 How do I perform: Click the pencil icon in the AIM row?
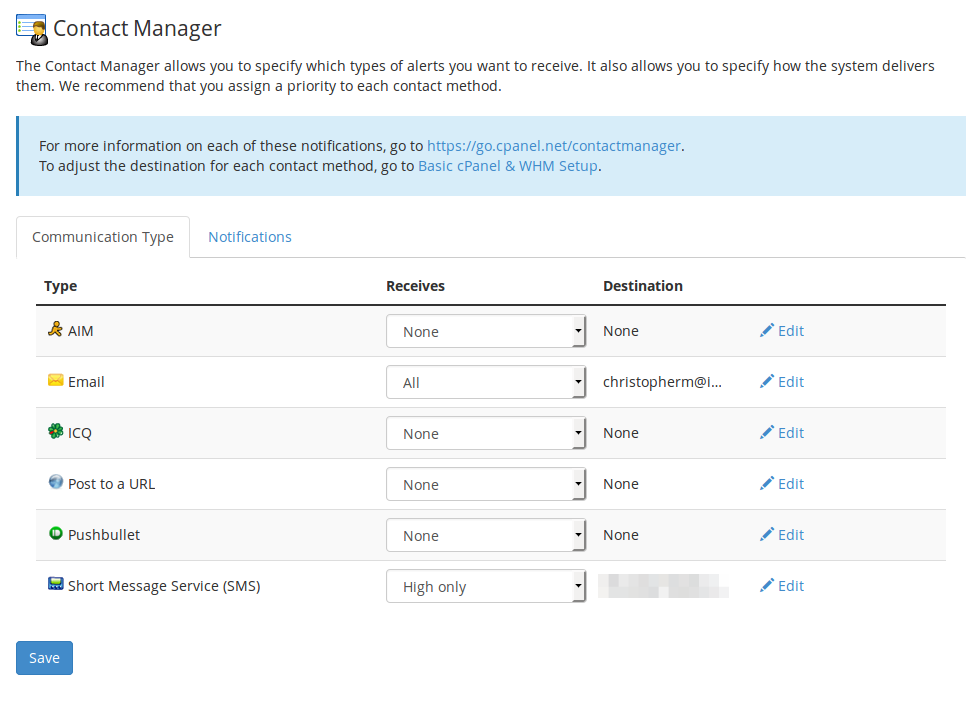pyautogui.click(x=767, y=331)
